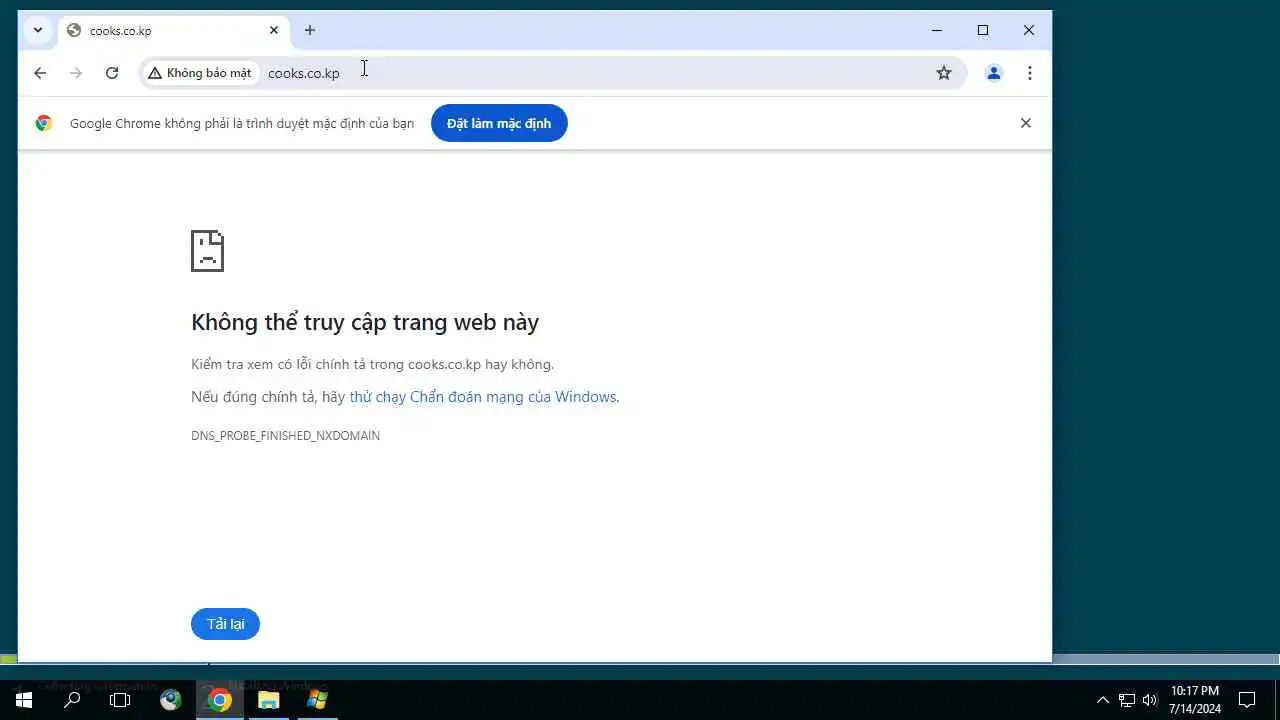Open File Explorer from the taskbar
The image size is (1280, 720).
tap(269, 700)
